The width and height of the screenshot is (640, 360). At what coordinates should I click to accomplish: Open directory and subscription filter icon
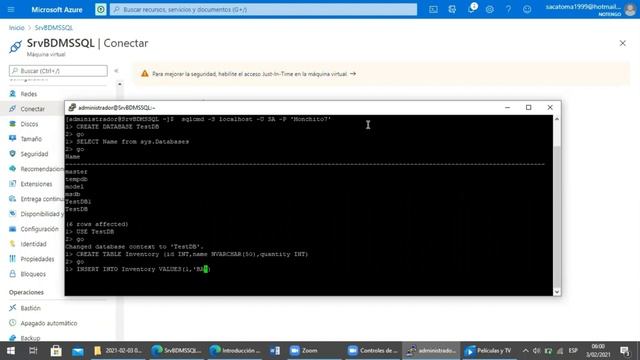(x=452, y=9)
